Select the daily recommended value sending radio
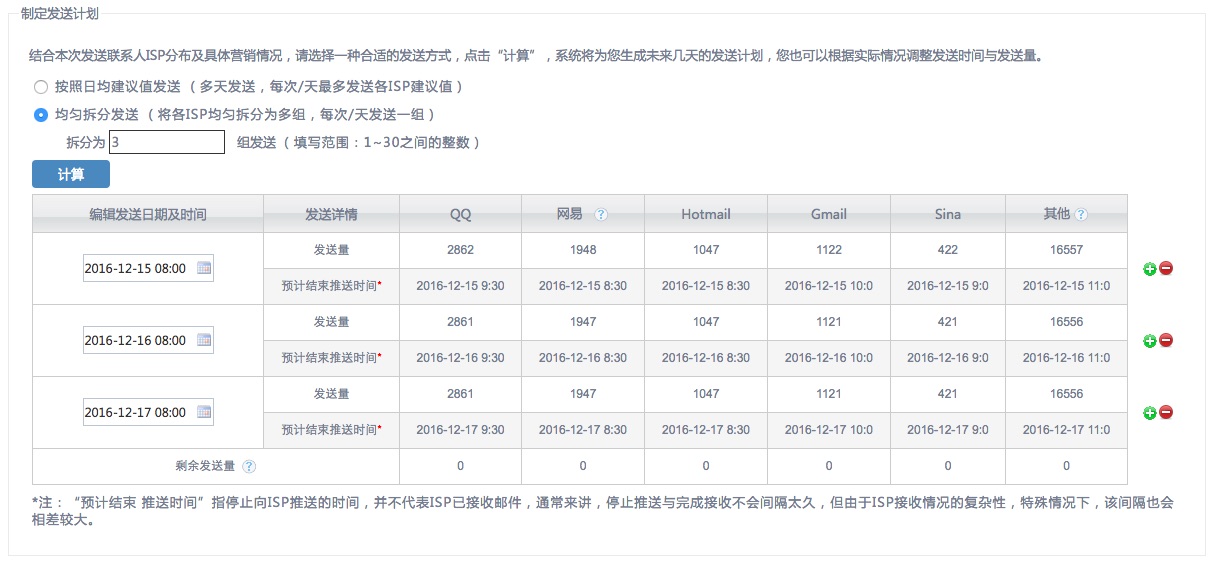This screenshot has width=1215, height=565. click(41, 87)
